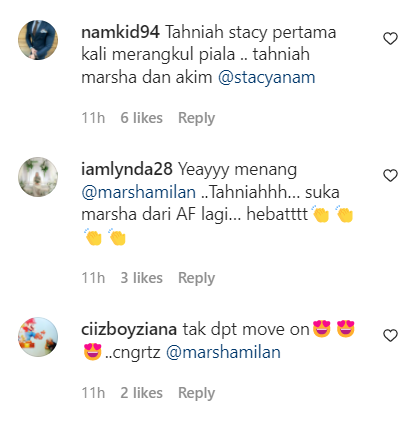
Task: Open iamlynda28's profile avatar
Action: point(38,177)
